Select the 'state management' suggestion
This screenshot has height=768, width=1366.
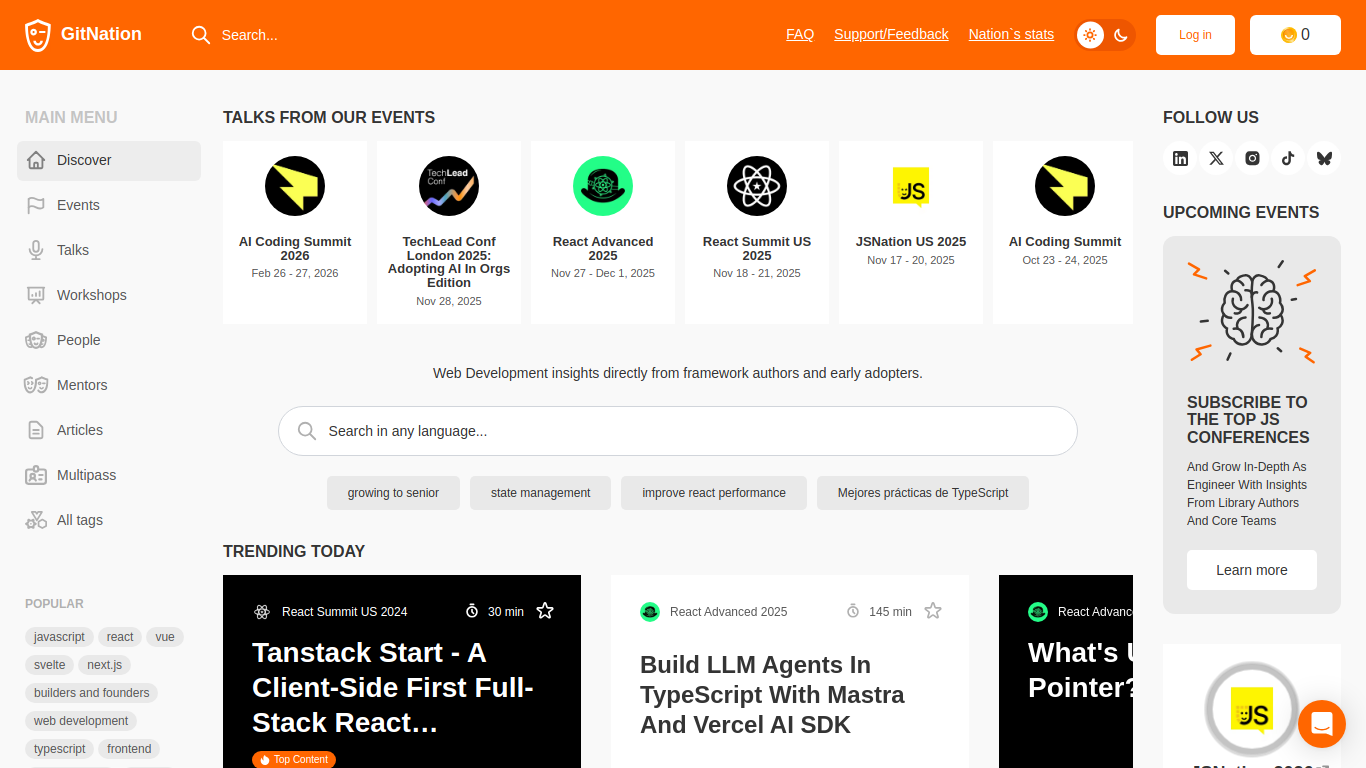(540, 493)
